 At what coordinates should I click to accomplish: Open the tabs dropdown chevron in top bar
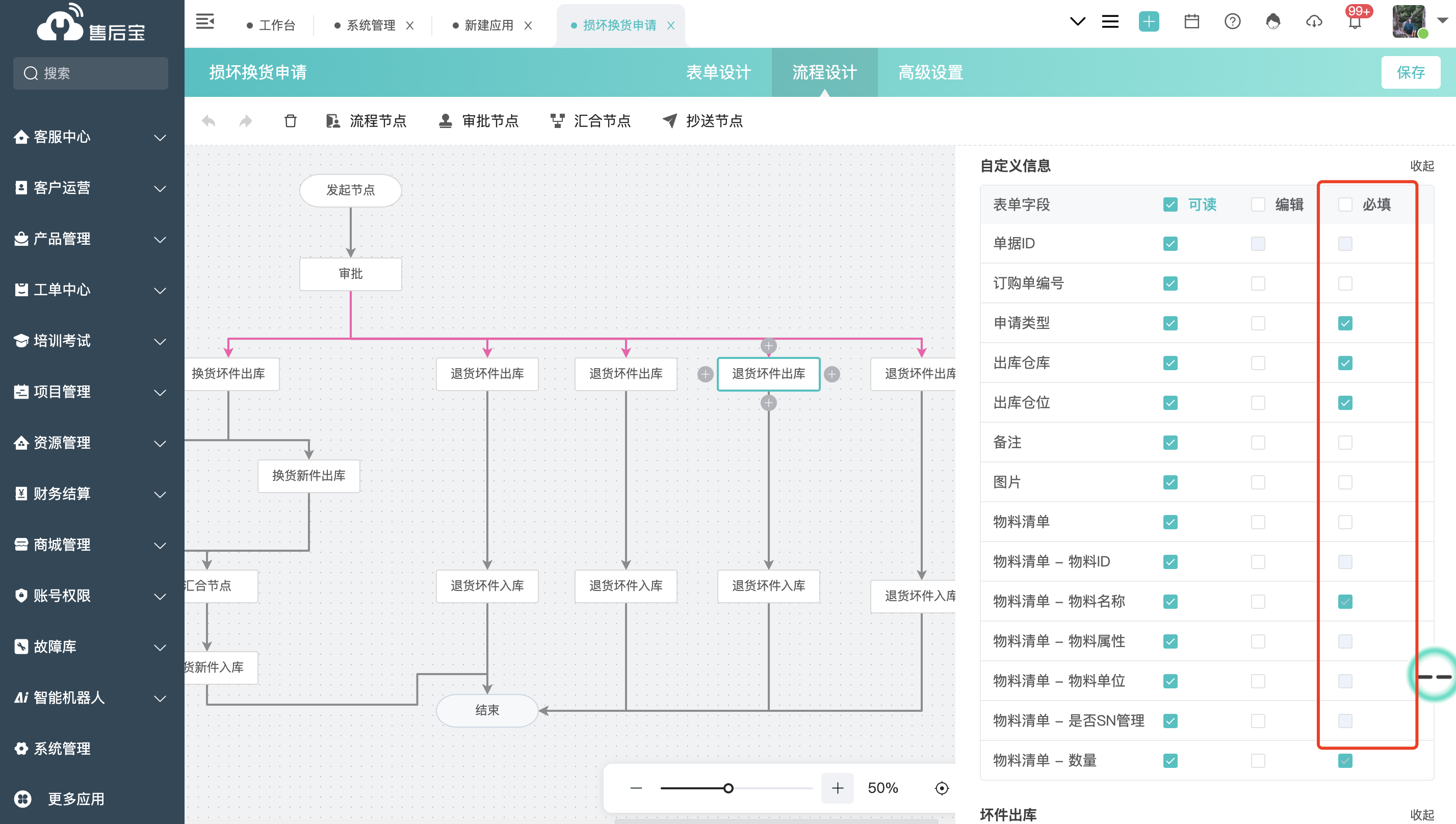point(1078,21)
